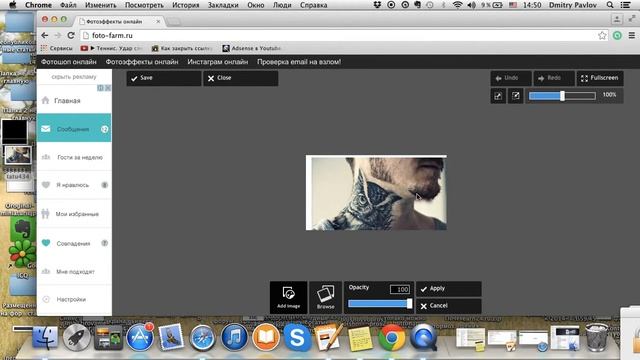Click скрыть рекламу link
This screenshot has width=640, height=360.
pyautogui.click(x=74, y=77)
